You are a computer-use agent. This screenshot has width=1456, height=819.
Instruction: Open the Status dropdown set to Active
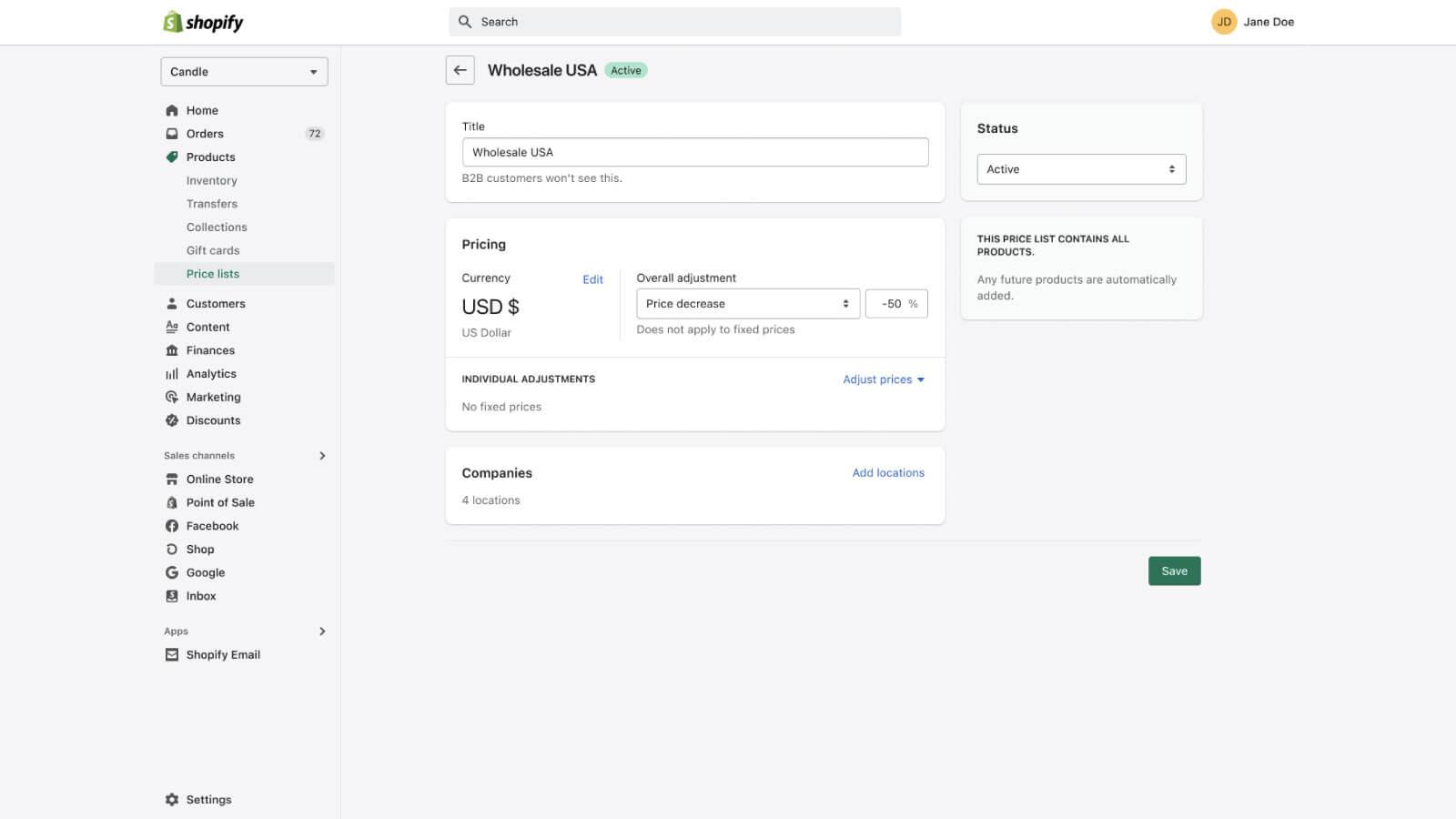(x=1080, y=169)
